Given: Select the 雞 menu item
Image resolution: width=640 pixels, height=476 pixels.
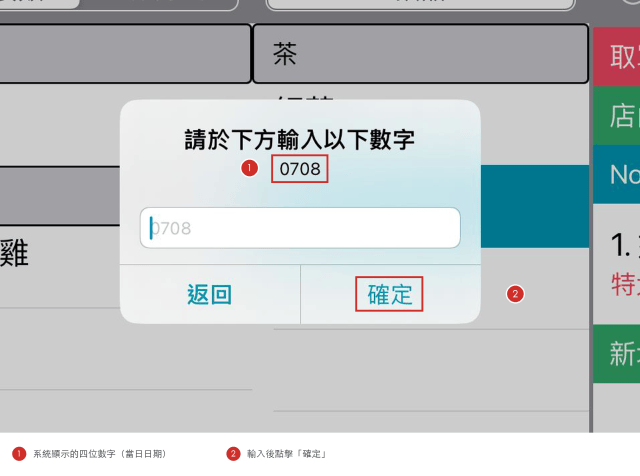Looking at the screenshot, I should pyautogui.click(x=14, y=253).
